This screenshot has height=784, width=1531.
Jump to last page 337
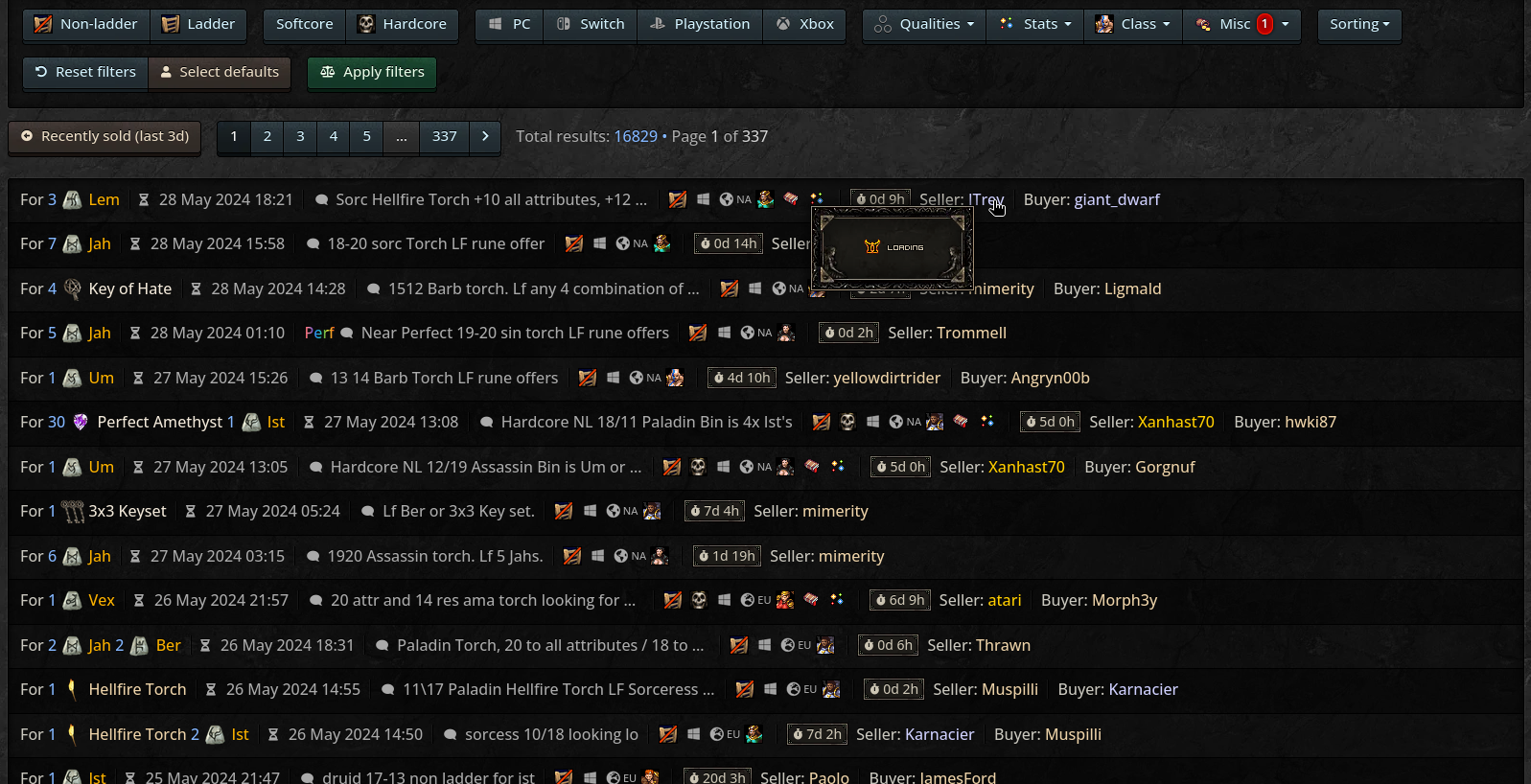tap(444, 136)
